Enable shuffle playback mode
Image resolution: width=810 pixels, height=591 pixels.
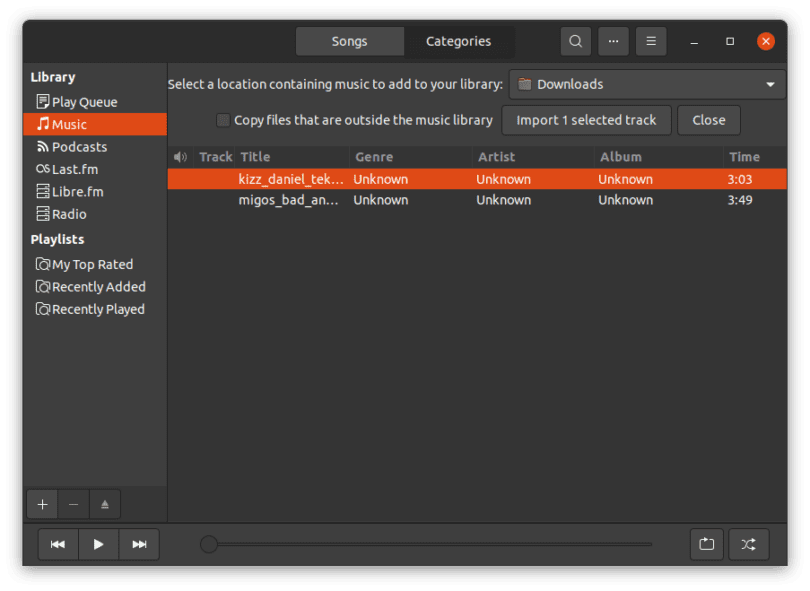tap(748, 544)
